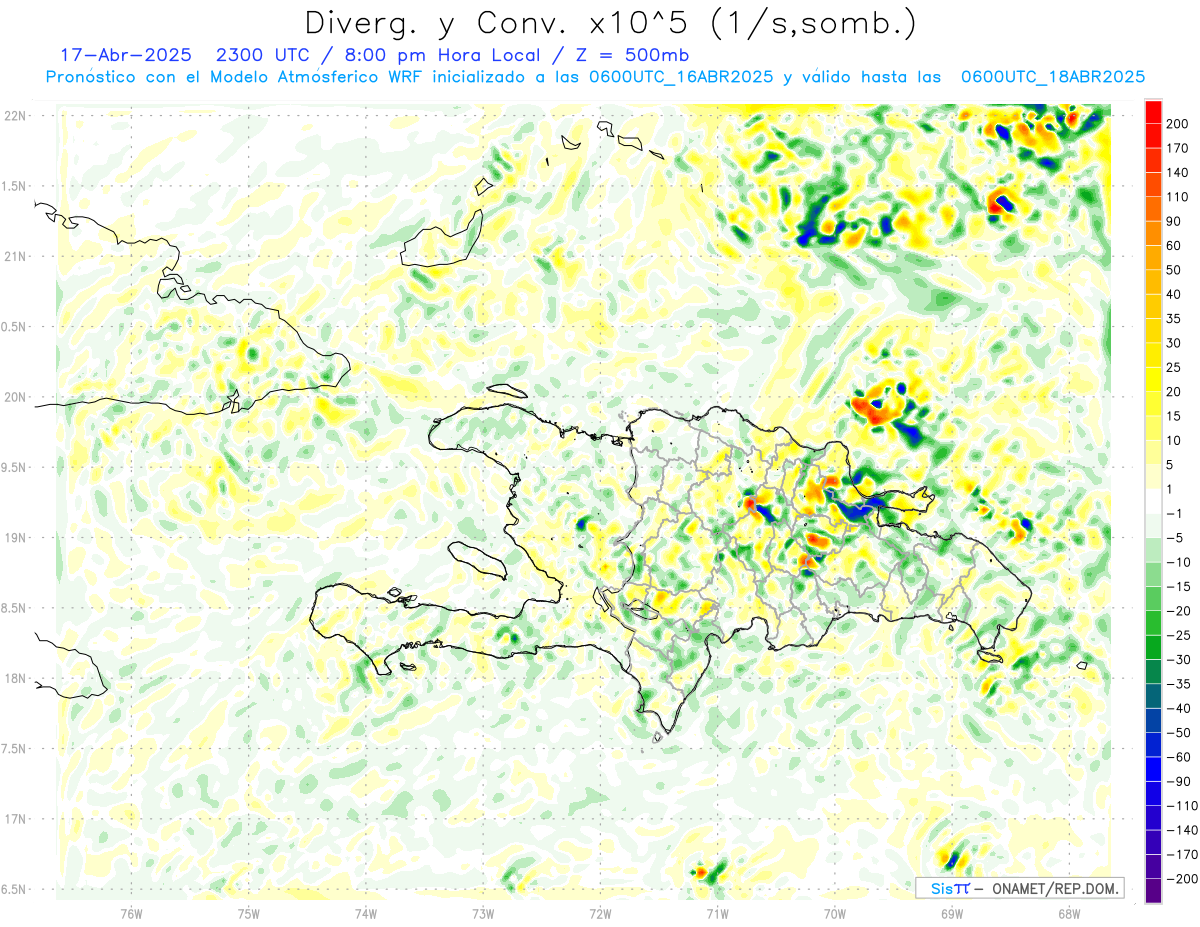Click the '7.5N' latitude axis label

[14, 748]
